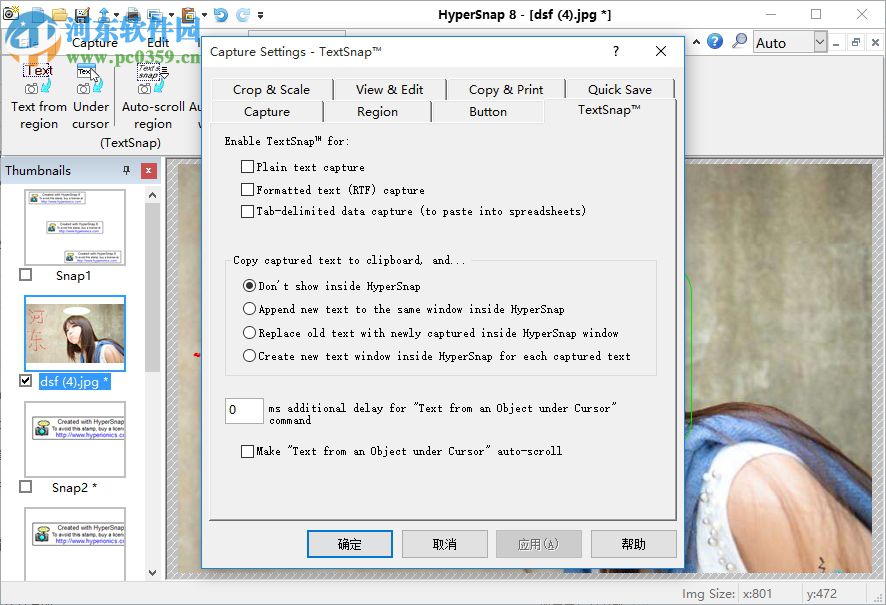Open HyperSnap help via question mark icon

[714, 42]
